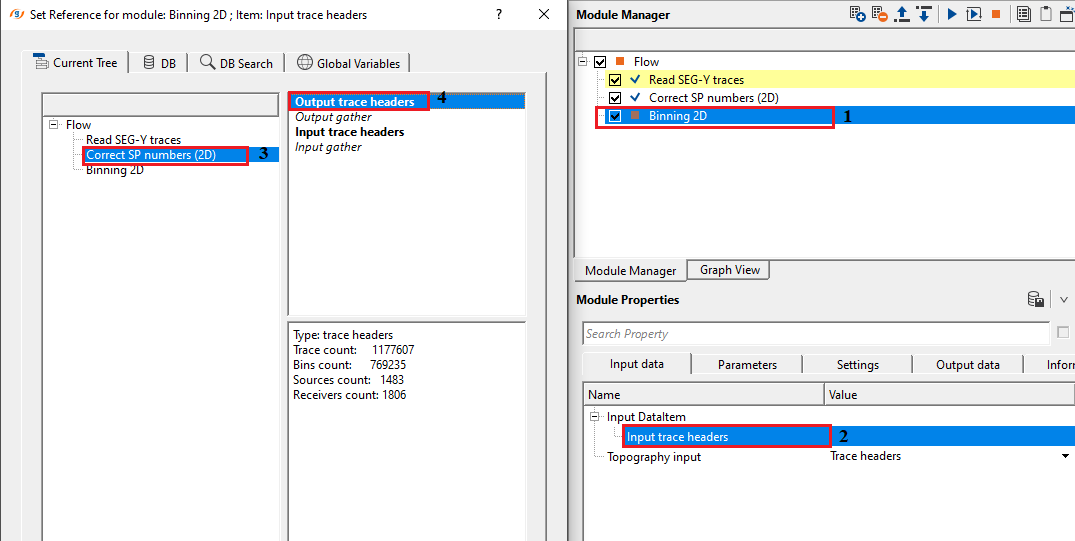1075x541 pixels.
Task: Open the Topography input dropdown arrow
Action: (x=1066, y=457)
